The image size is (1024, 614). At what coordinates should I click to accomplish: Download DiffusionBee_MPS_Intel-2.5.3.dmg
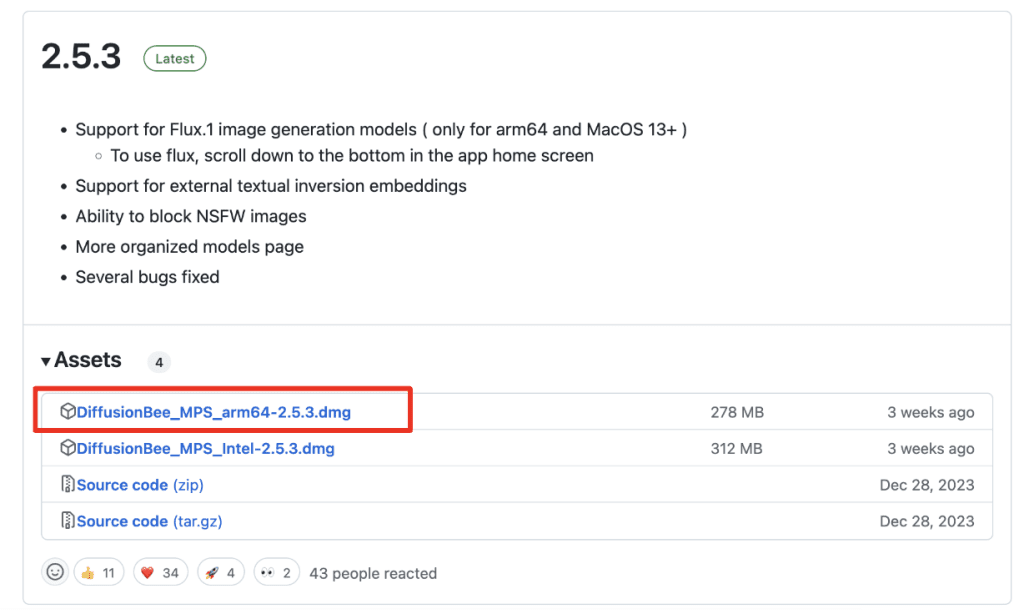tap(206, 449)
